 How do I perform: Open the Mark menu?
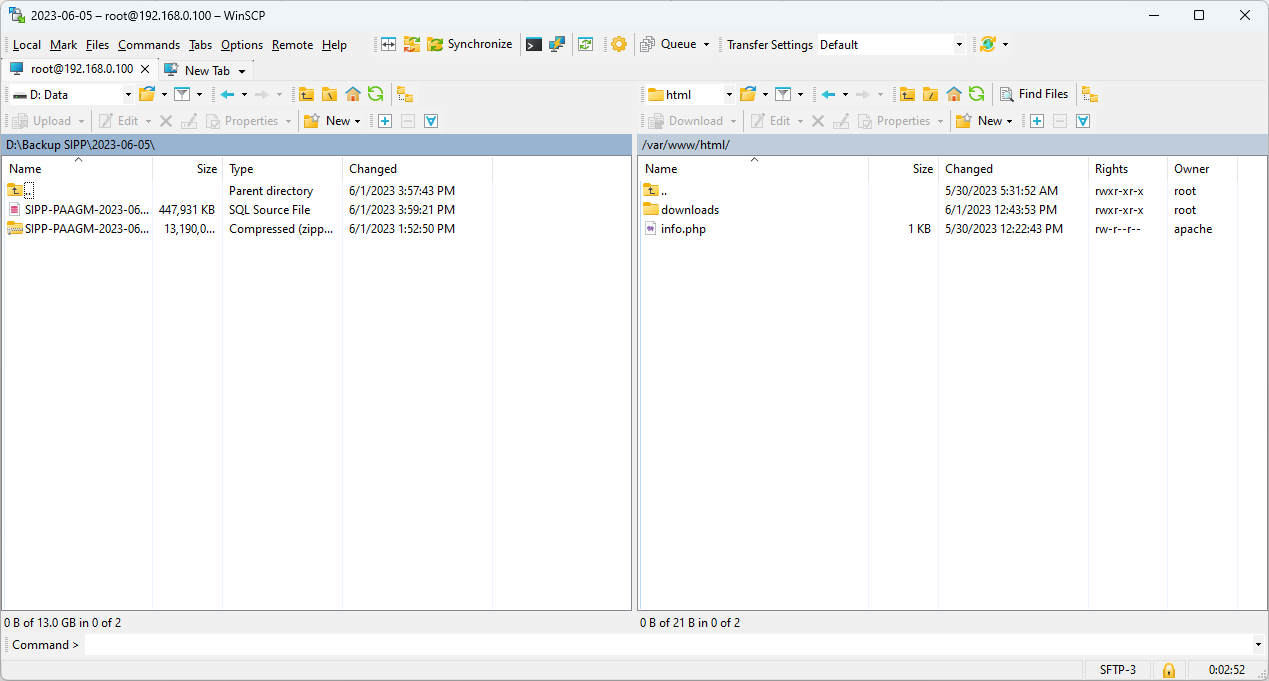point(63,45)
